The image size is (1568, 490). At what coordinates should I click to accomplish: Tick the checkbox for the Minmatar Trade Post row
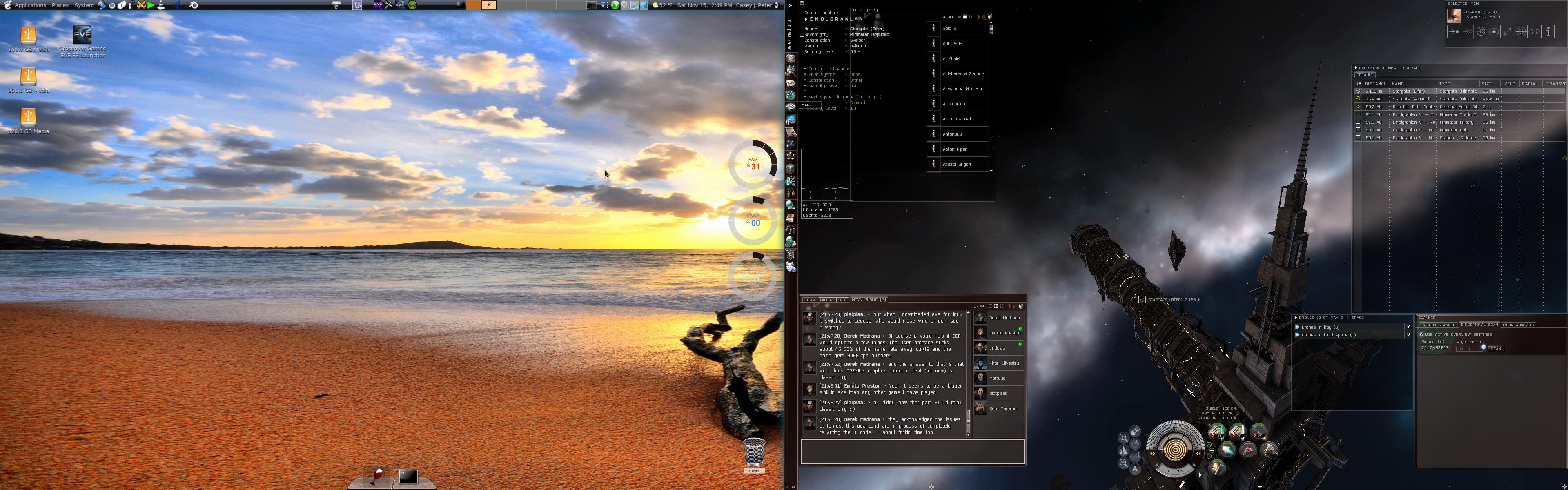[x=1357, y=114]
